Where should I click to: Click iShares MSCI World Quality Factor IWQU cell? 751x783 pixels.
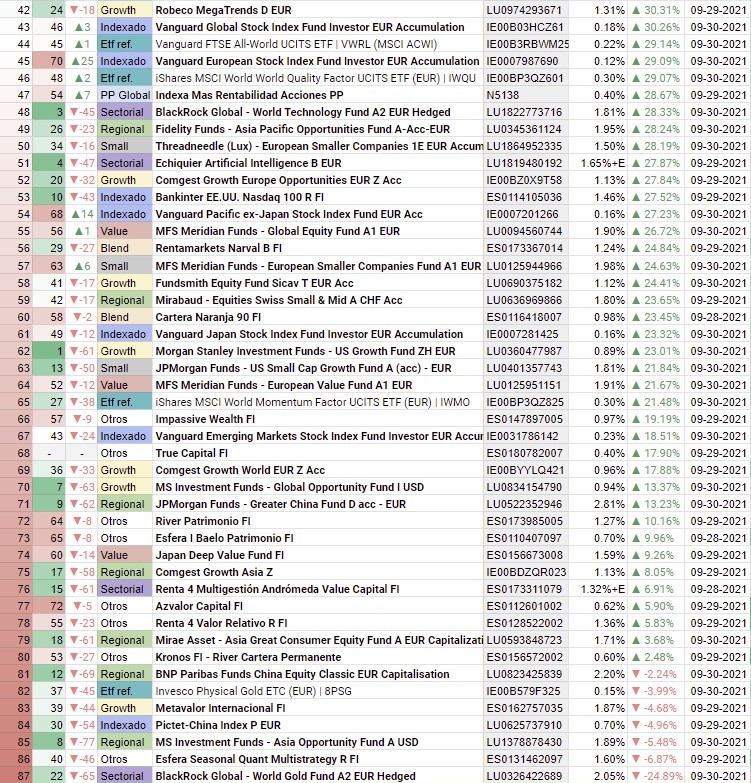click(x=316, y=78)
